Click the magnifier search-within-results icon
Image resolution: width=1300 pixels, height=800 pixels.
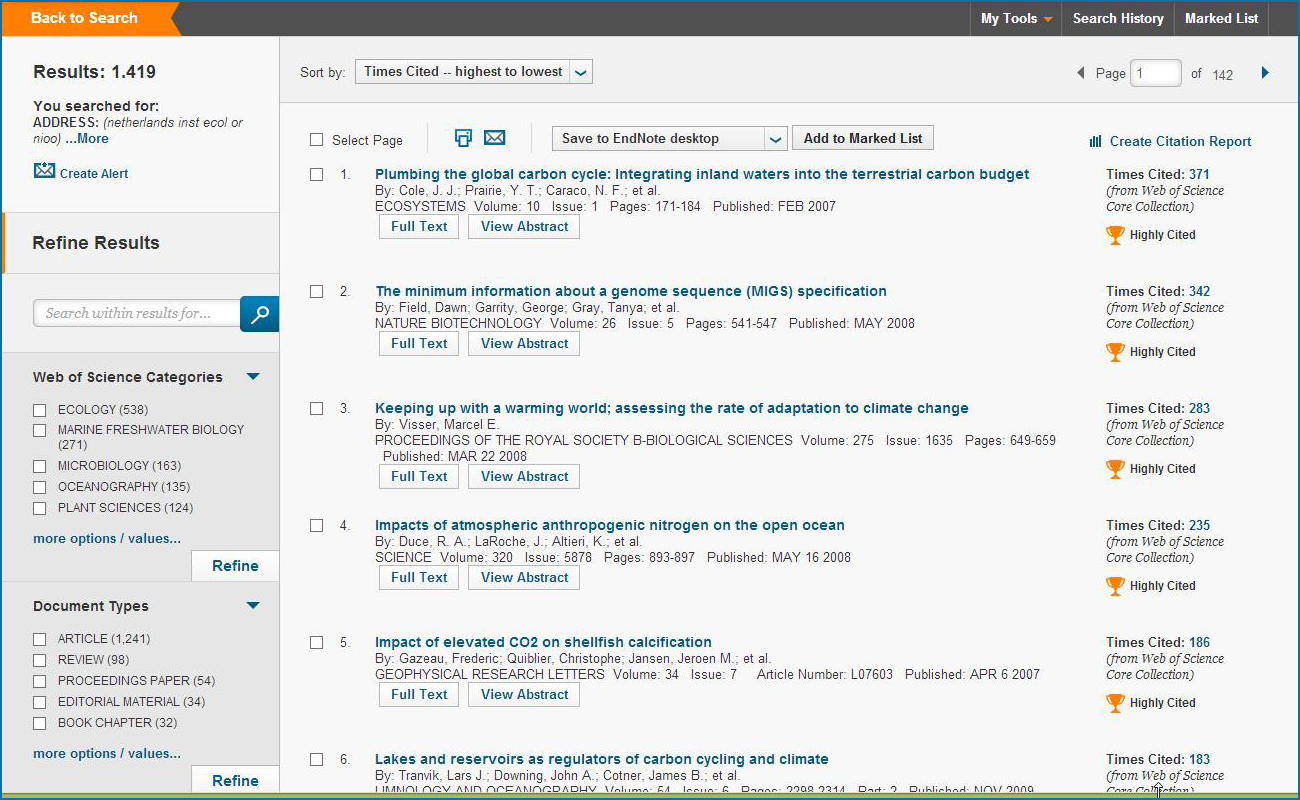click(x=259, y=314)
